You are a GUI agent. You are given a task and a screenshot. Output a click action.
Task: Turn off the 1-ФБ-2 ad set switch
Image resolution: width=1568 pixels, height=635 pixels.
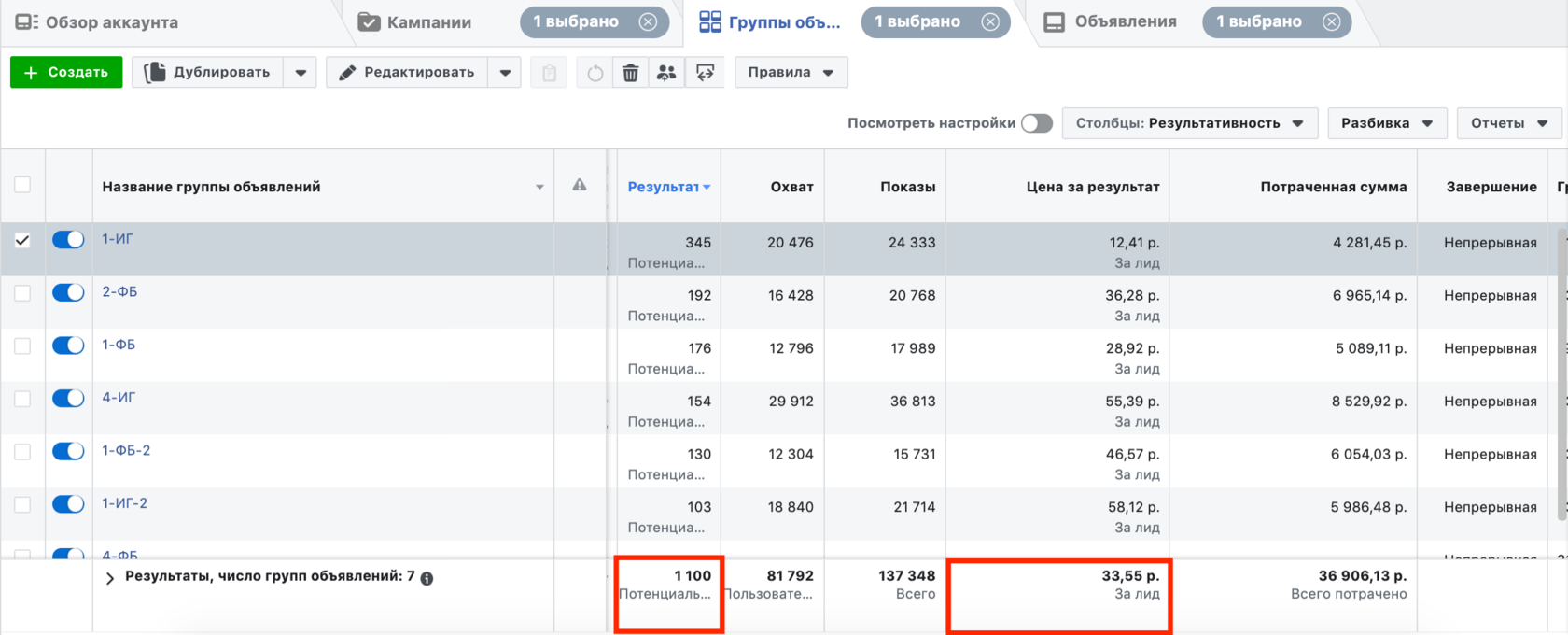point(68,451)
